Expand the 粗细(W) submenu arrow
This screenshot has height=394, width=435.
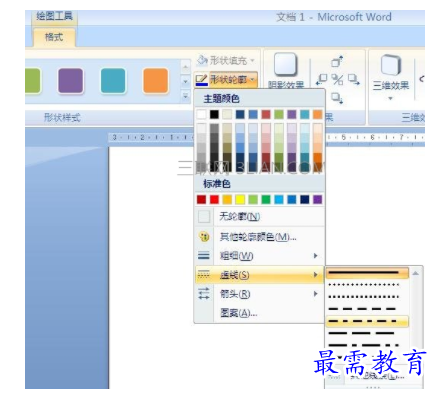[x=315, y=256]
